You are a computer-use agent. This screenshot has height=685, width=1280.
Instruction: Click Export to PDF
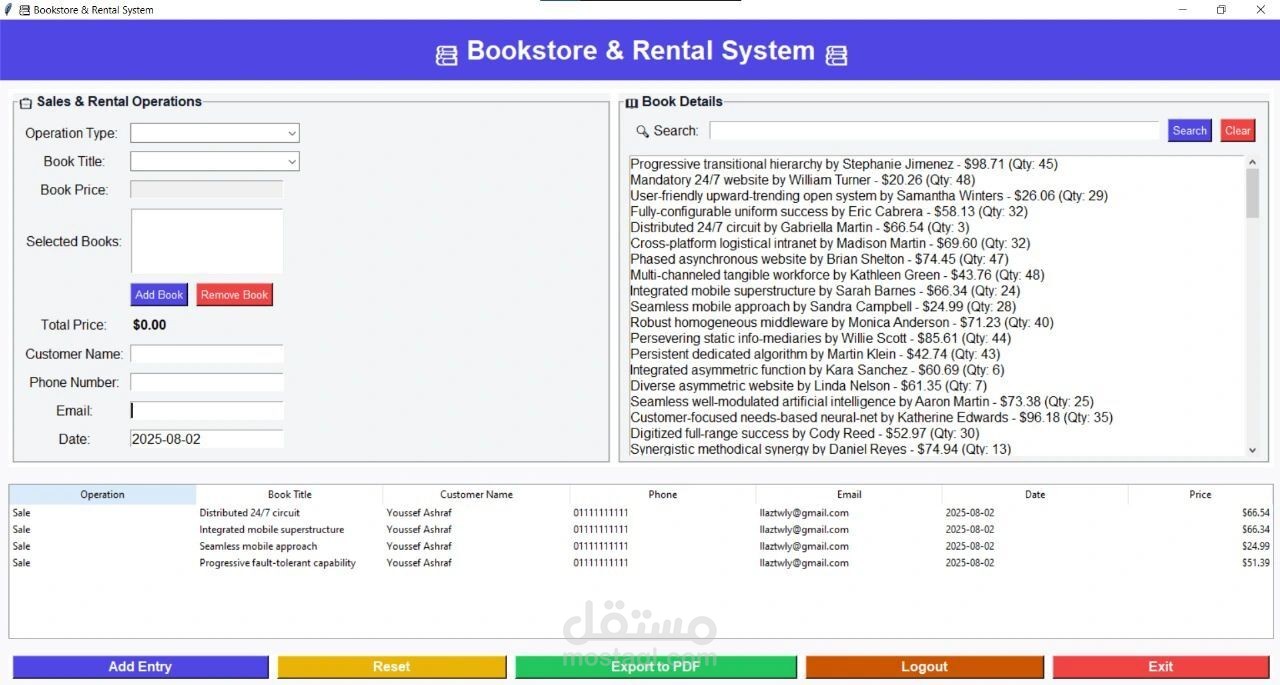pos(655,666)
